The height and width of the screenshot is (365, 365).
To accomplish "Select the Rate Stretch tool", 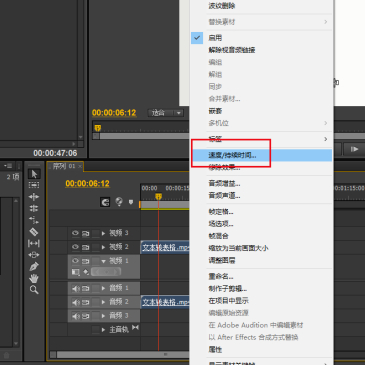I will (x=34, y=220).
